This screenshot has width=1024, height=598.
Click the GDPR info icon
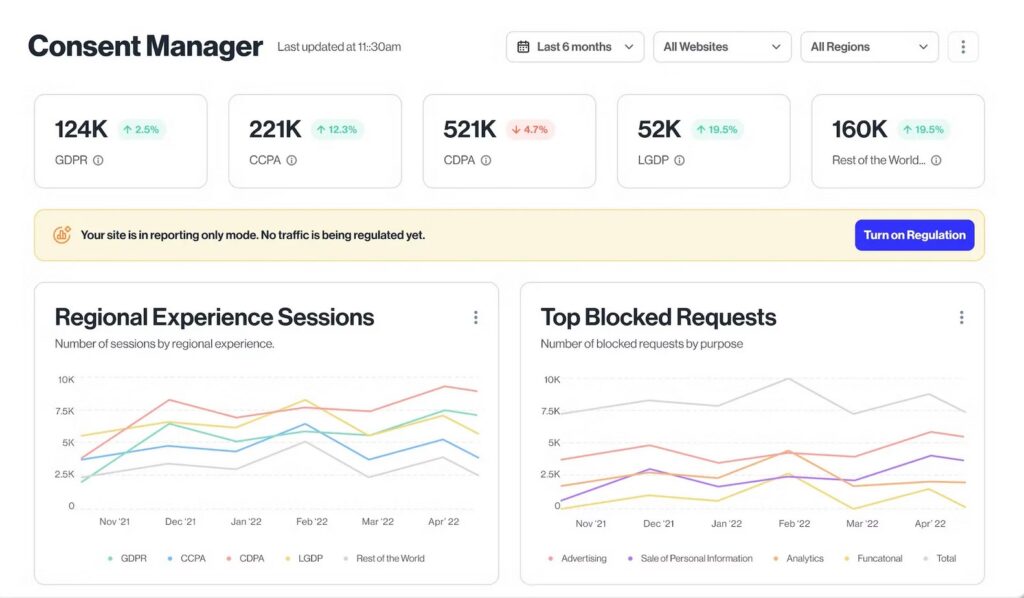click(98, 160)
